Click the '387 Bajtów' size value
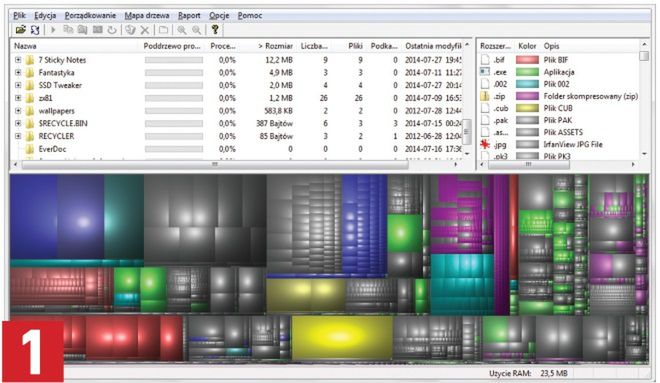Screen dimensions: 660x383 coord(274,123)
